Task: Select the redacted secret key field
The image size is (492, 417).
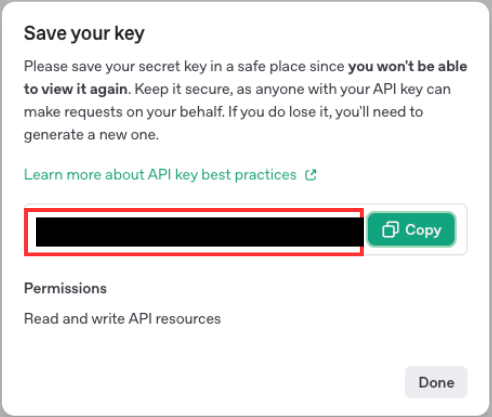Action: pos(194,232)
